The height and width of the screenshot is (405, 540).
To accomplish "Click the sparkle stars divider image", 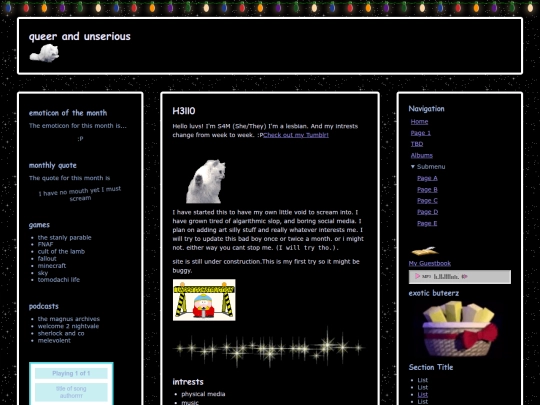I will click(x=268, y=347).
